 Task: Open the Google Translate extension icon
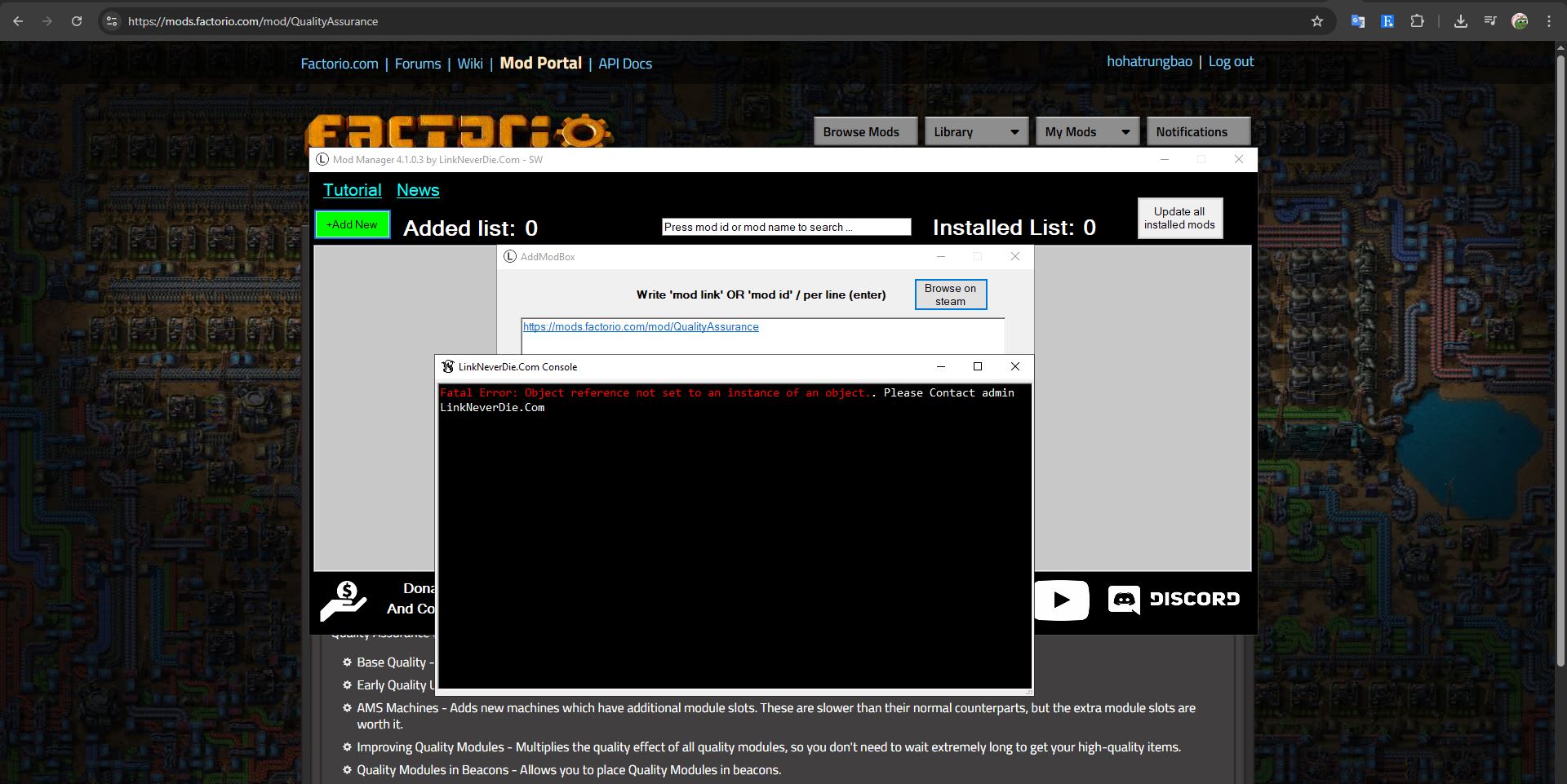pos(1357,21)
